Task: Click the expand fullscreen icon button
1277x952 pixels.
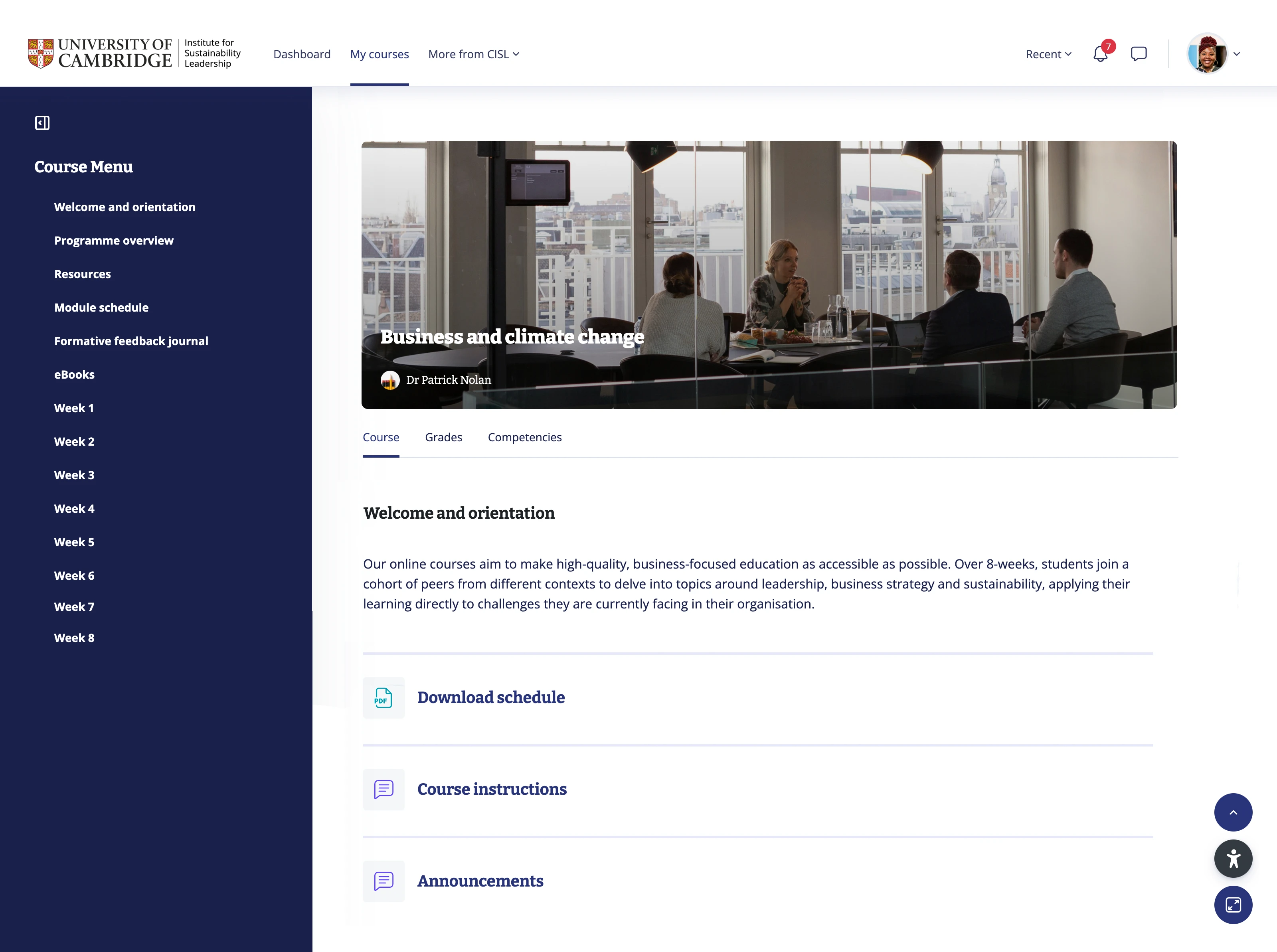Action: 1233,905
